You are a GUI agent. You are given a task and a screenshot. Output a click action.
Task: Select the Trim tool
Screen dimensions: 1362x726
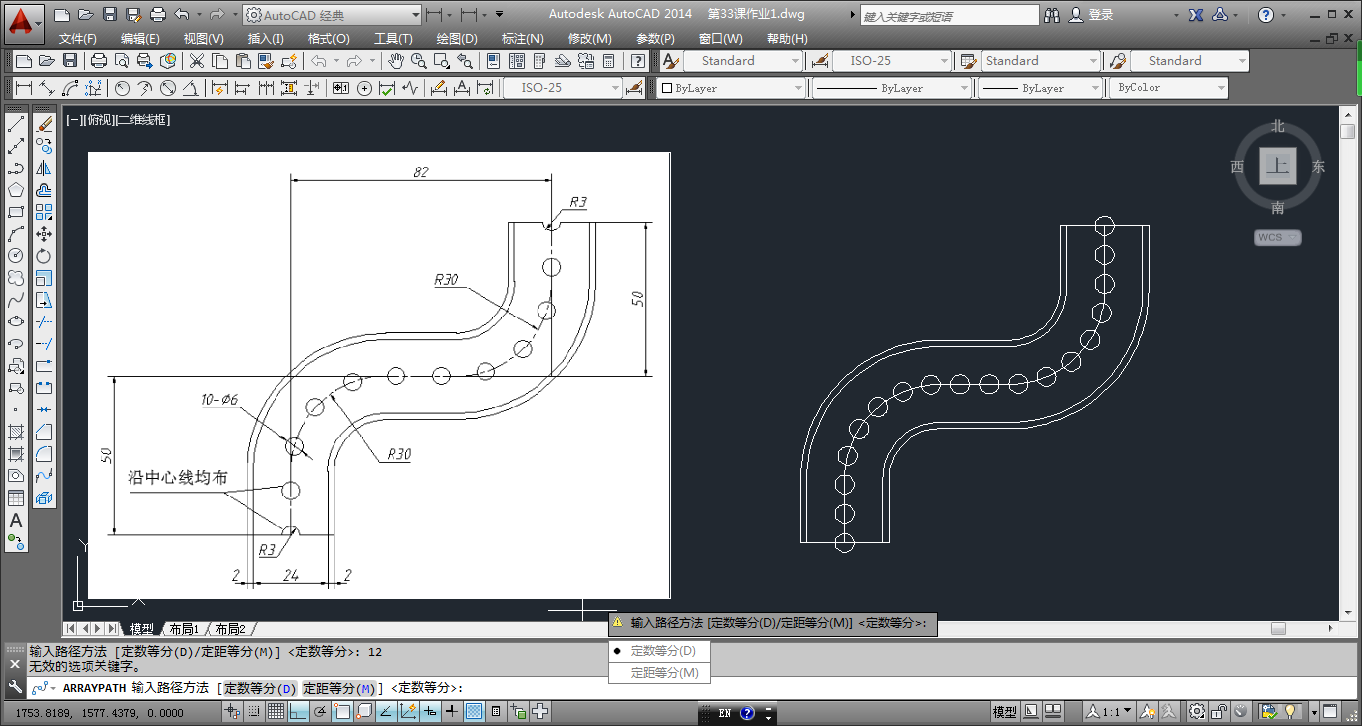[44, 322]
